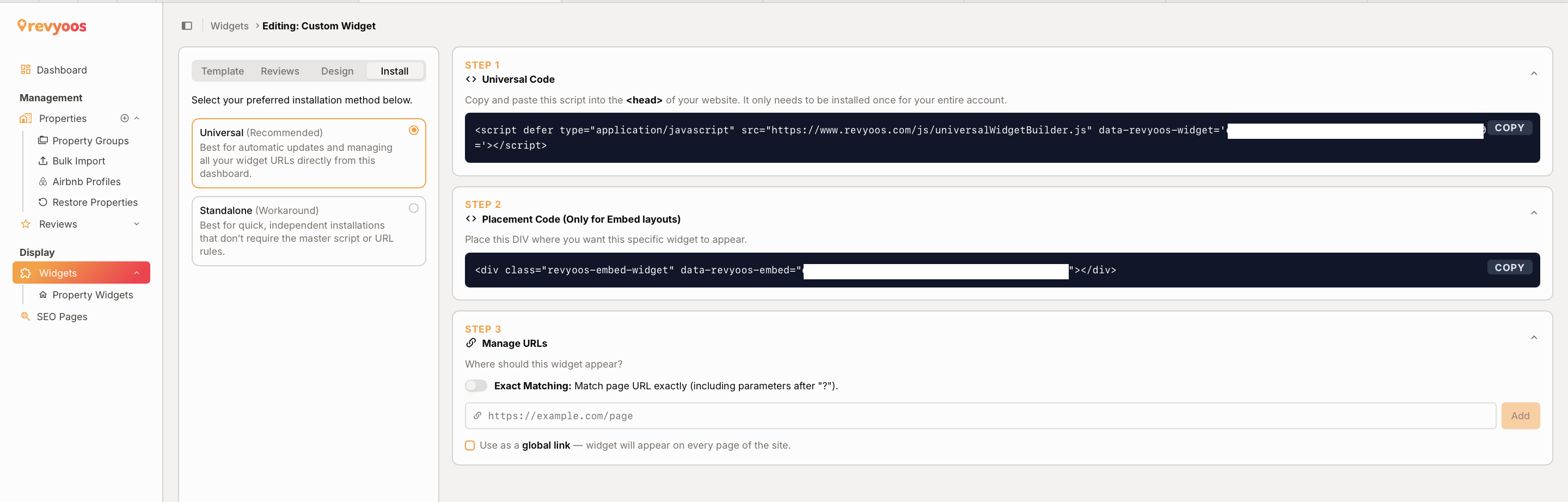Click the Property Groups folder icon
The image size is (1568, 502).
(43, 140)
